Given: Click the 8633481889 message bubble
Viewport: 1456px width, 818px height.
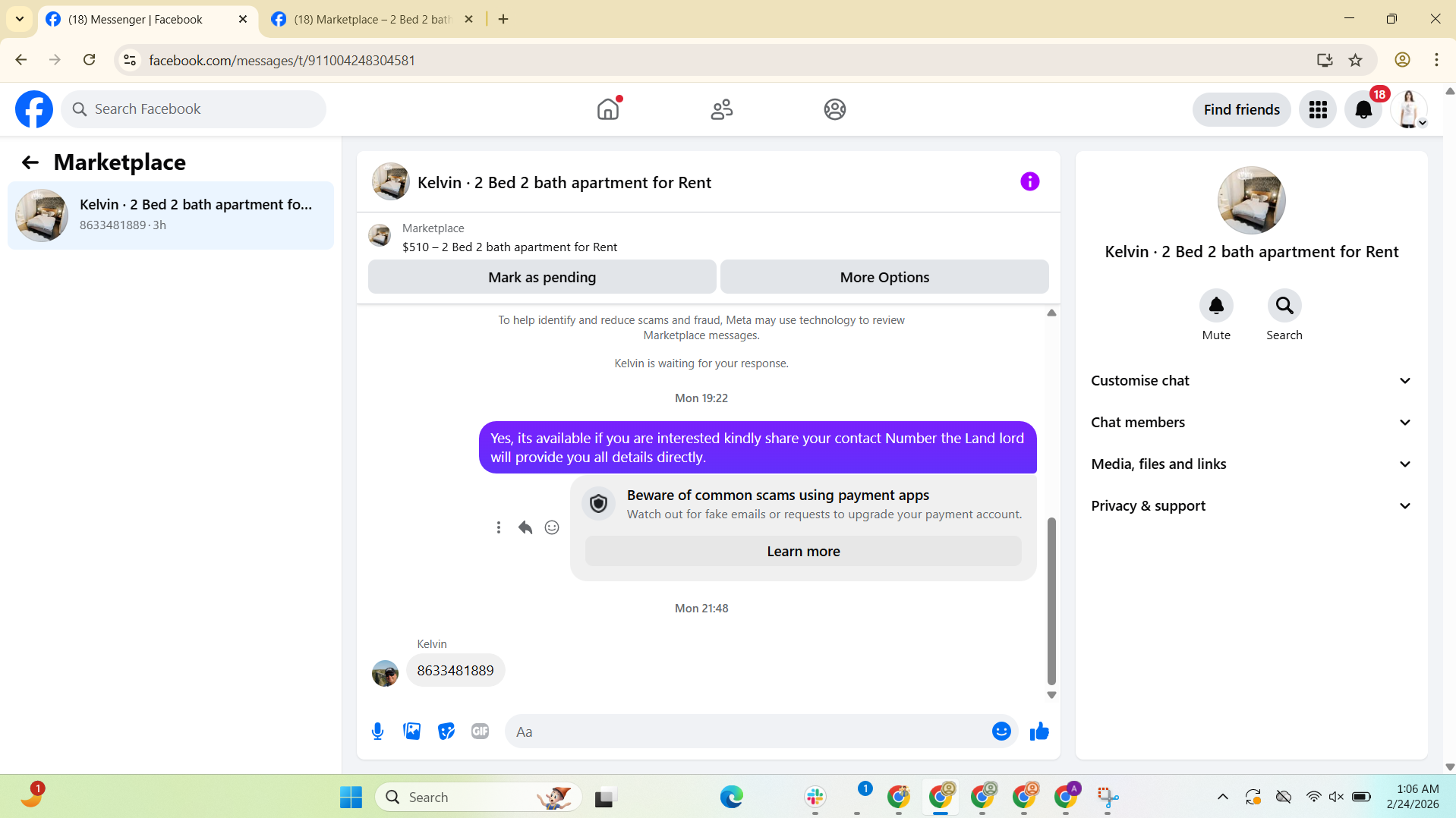Looking at the screenshot, I should pyautogui.click(x=455, y=671).
